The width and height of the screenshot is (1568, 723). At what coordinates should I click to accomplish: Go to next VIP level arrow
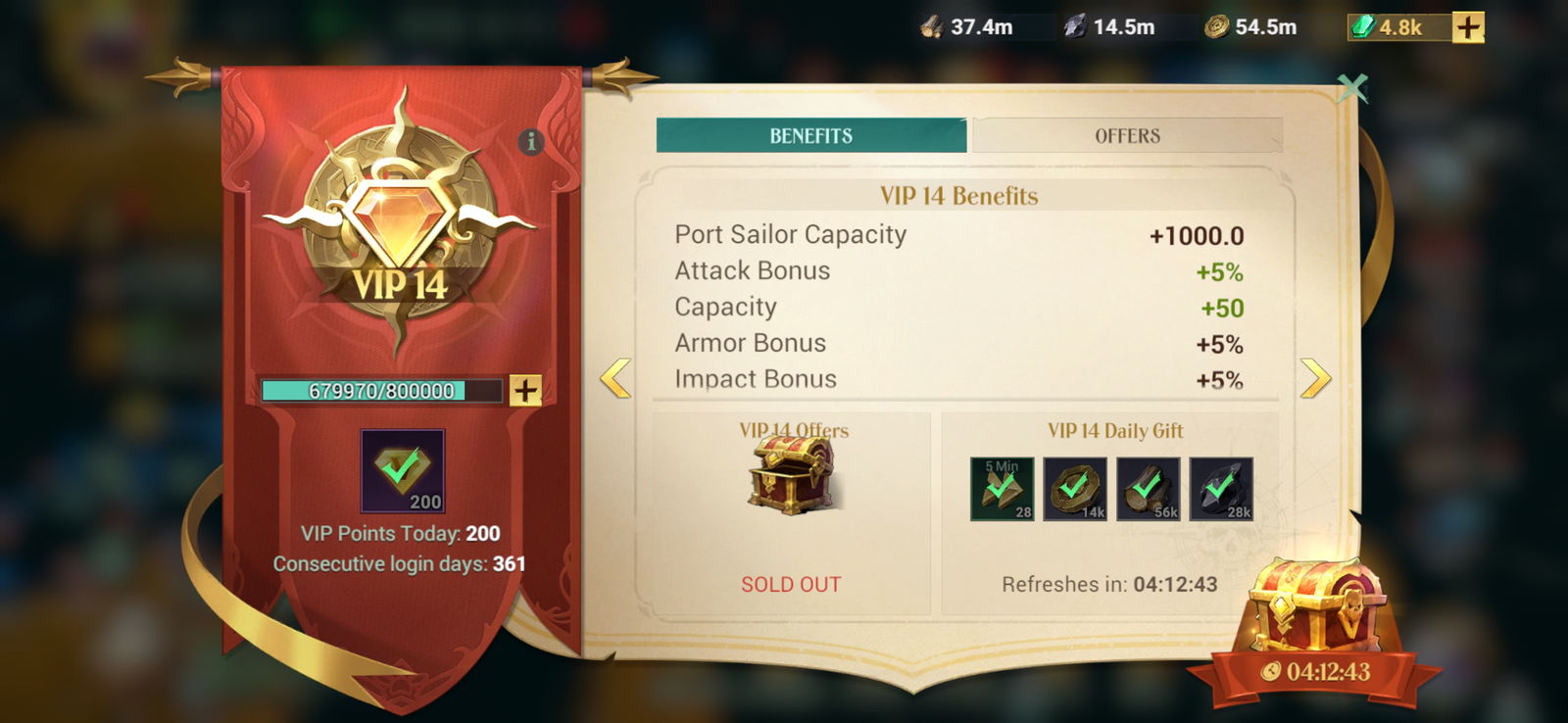click(x=1315, y=378)
